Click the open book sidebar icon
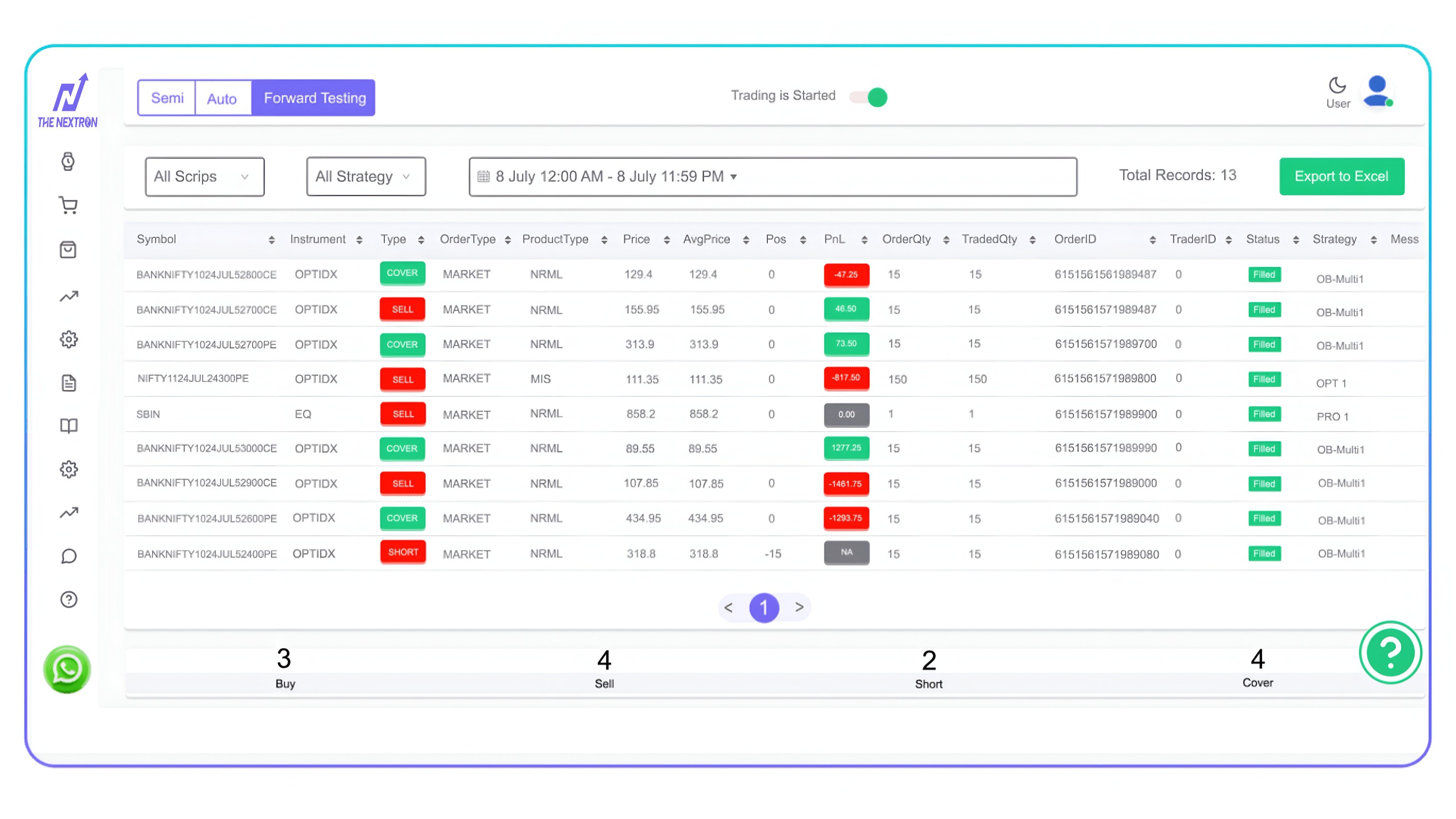This screenshot has height=819, width=1456. click(68, 426)
